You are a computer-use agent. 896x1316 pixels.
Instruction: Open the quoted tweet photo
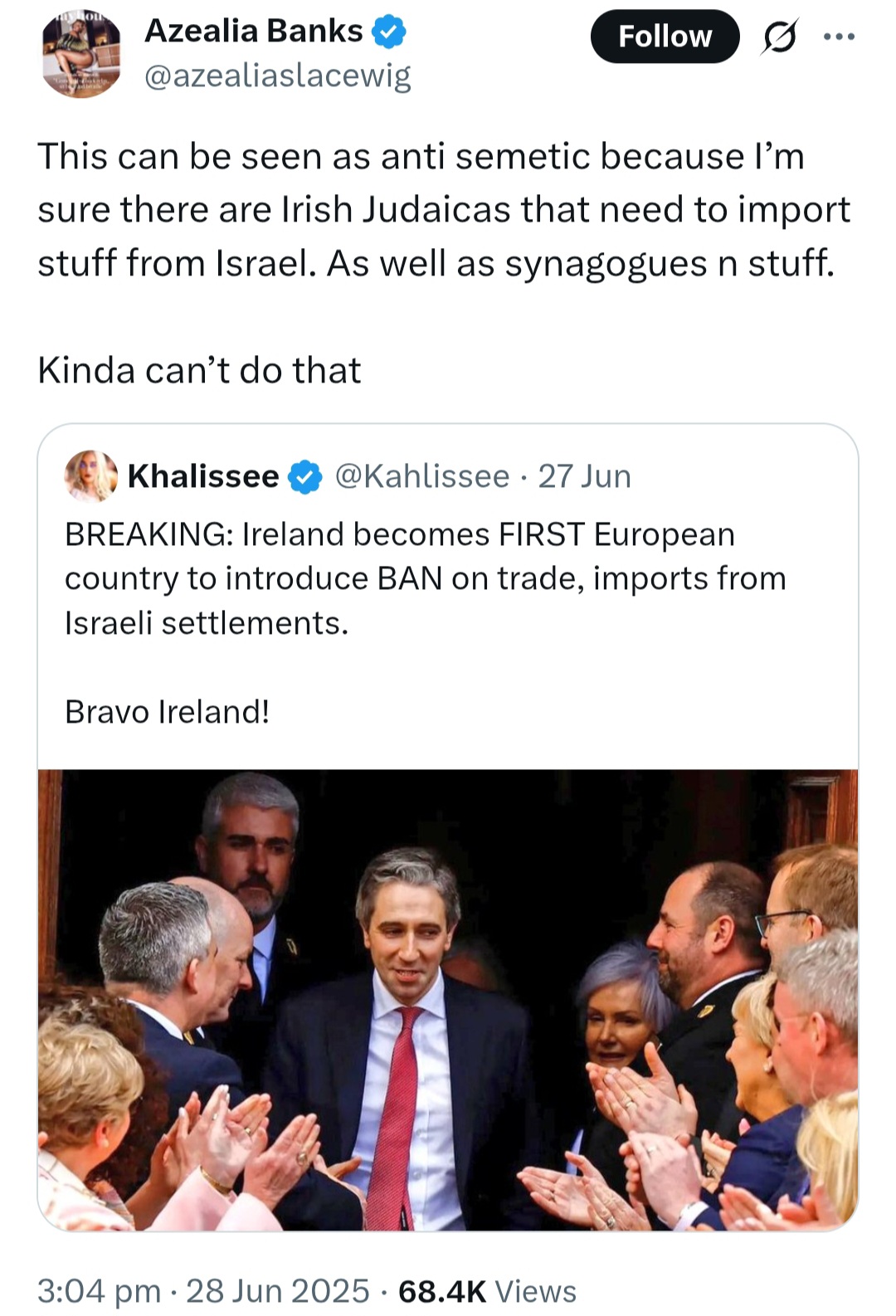tap(448, 999)
